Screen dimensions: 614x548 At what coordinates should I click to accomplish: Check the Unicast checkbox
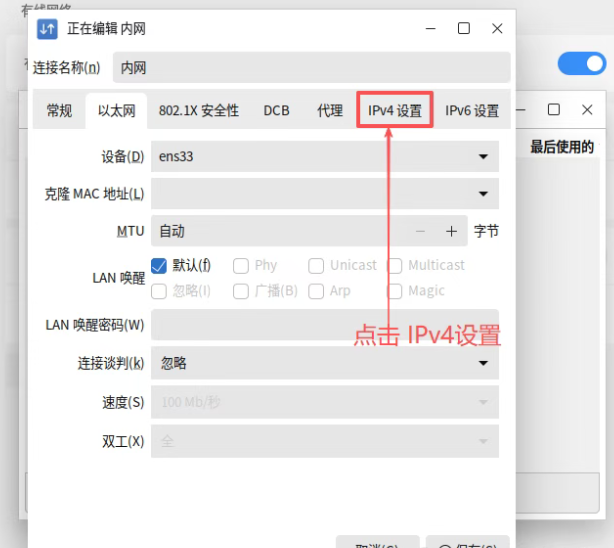(x=316, y=266)
